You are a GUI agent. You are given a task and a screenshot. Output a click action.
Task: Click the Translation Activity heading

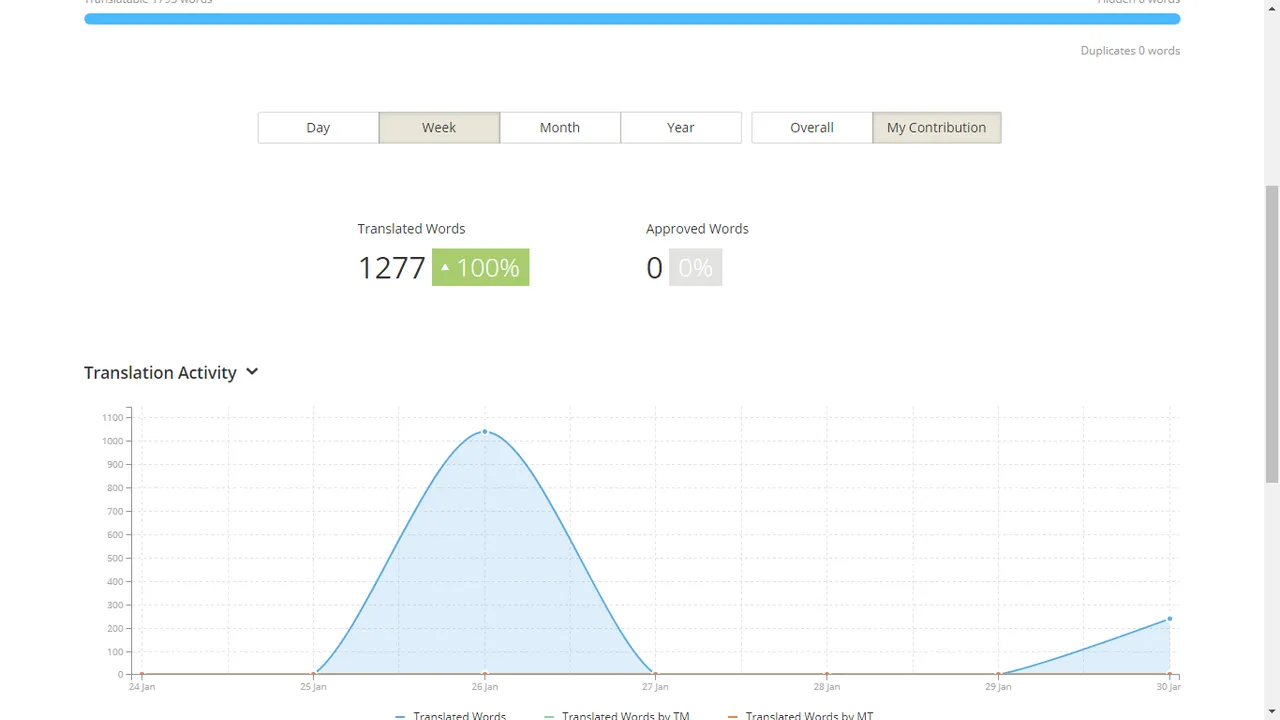point(160,372)
